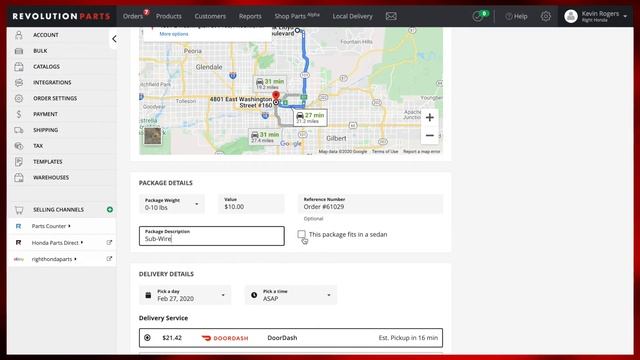
Task: Click the Value input field
Action: pyautogui.click(x=251, y=204)
